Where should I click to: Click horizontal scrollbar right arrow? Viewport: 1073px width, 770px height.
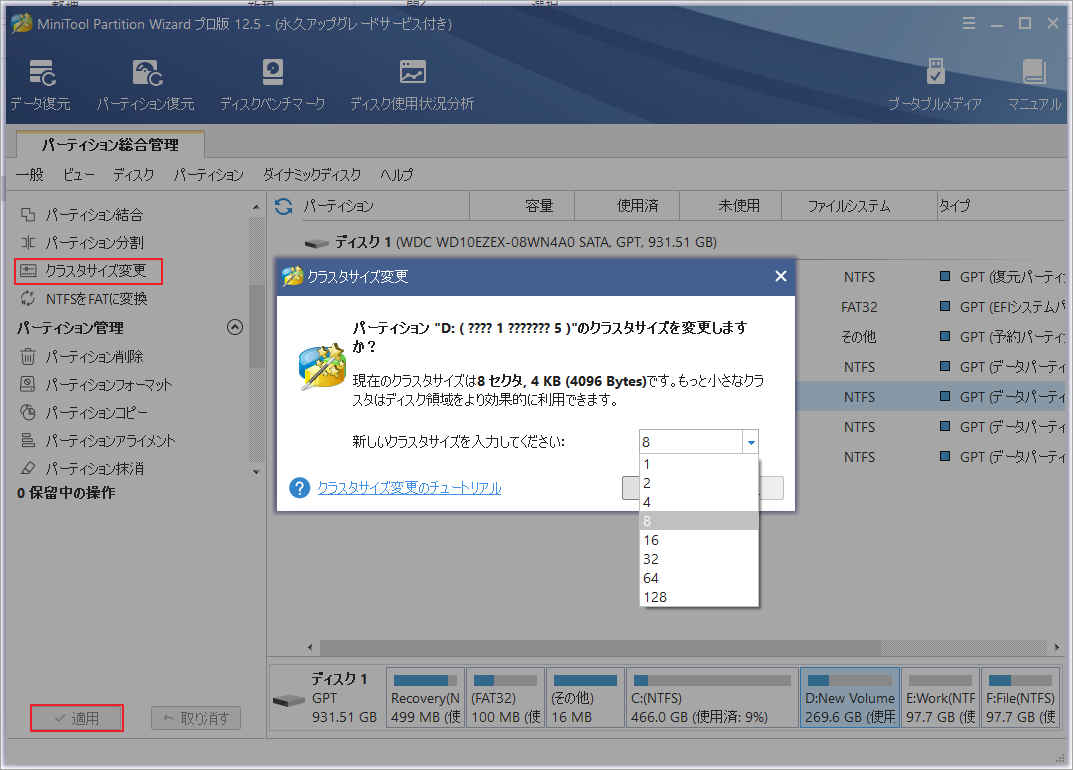[1057, 647]
